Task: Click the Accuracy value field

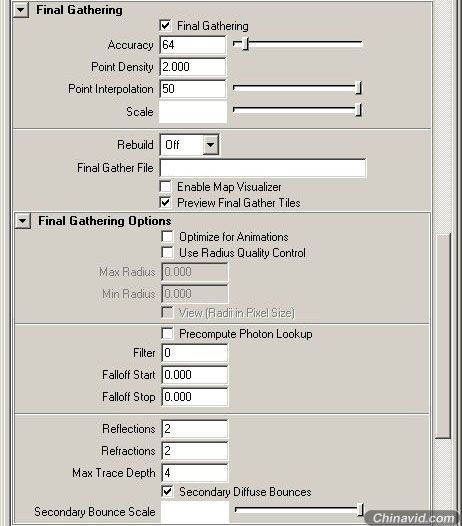Action: coord(193,45)
